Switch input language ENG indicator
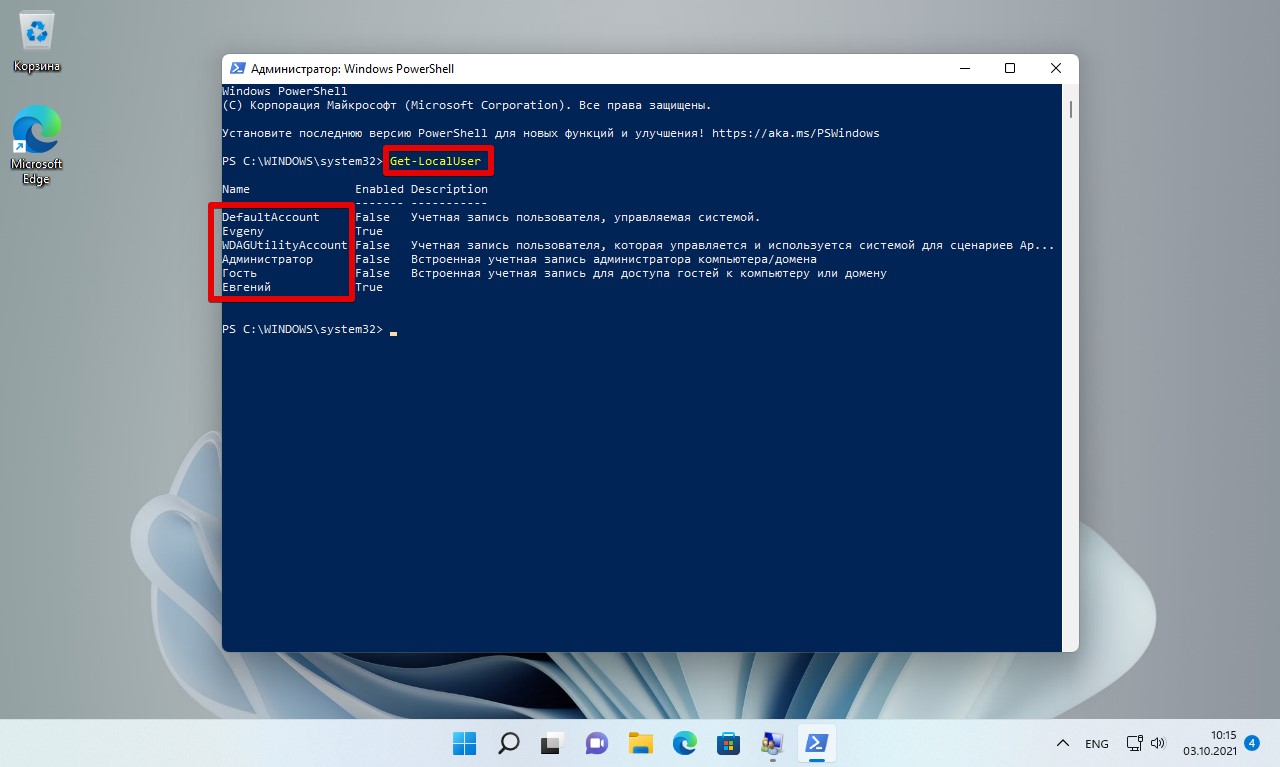The image size is (1280, 767). [x=1097, y=744]
